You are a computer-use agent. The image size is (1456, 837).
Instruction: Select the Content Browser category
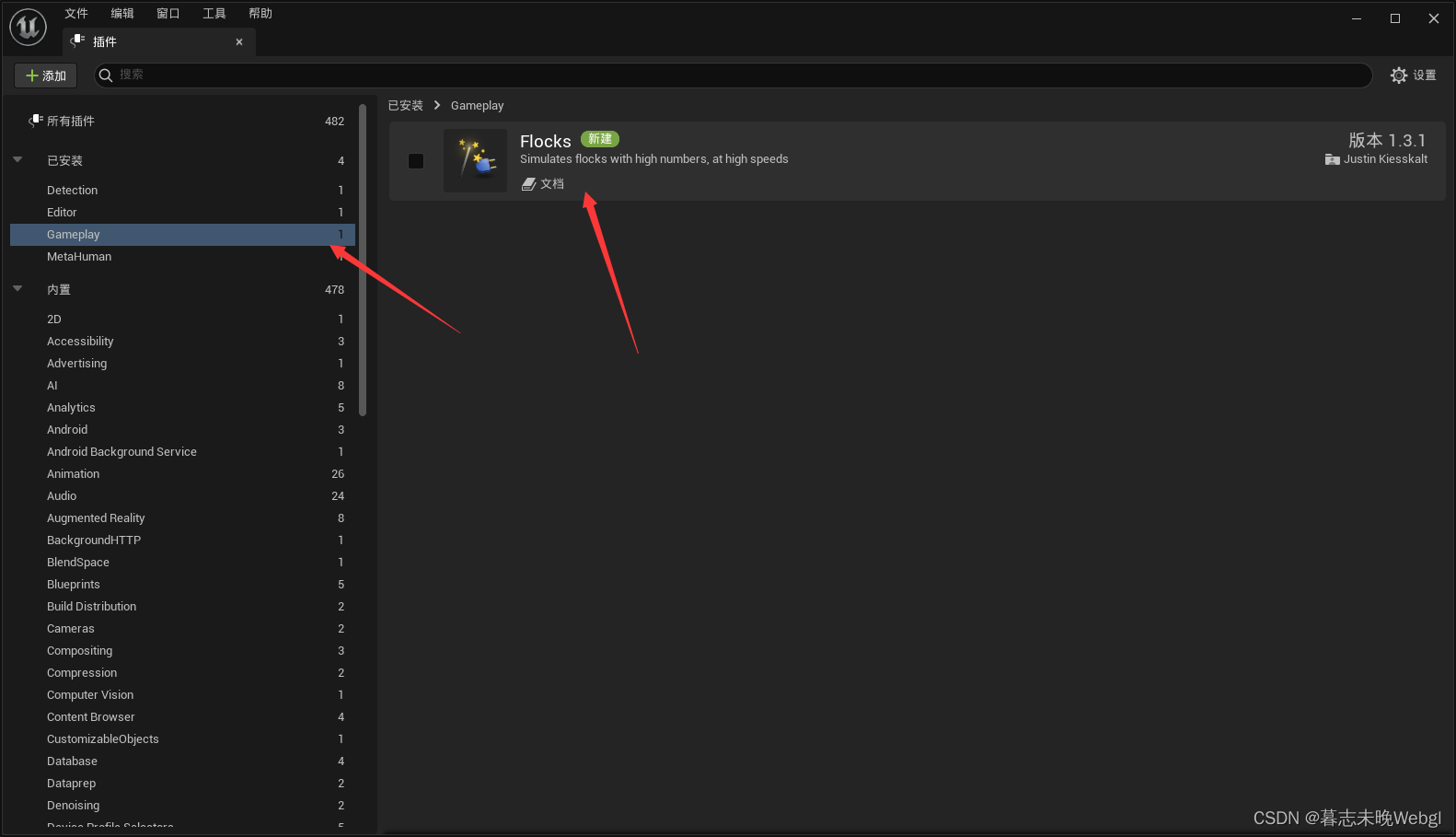pyautogui.click(x=182, y=716)
